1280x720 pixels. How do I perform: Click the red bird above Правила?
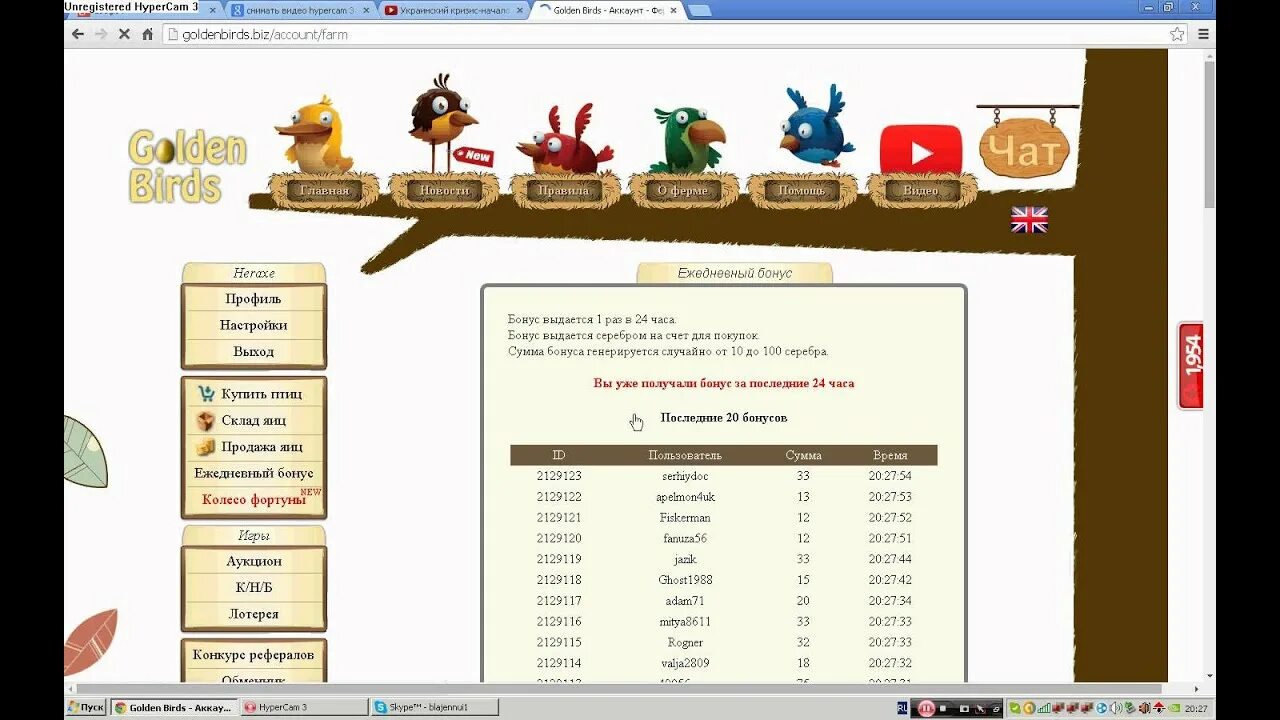pyautogui.click(x=563, y=139)
